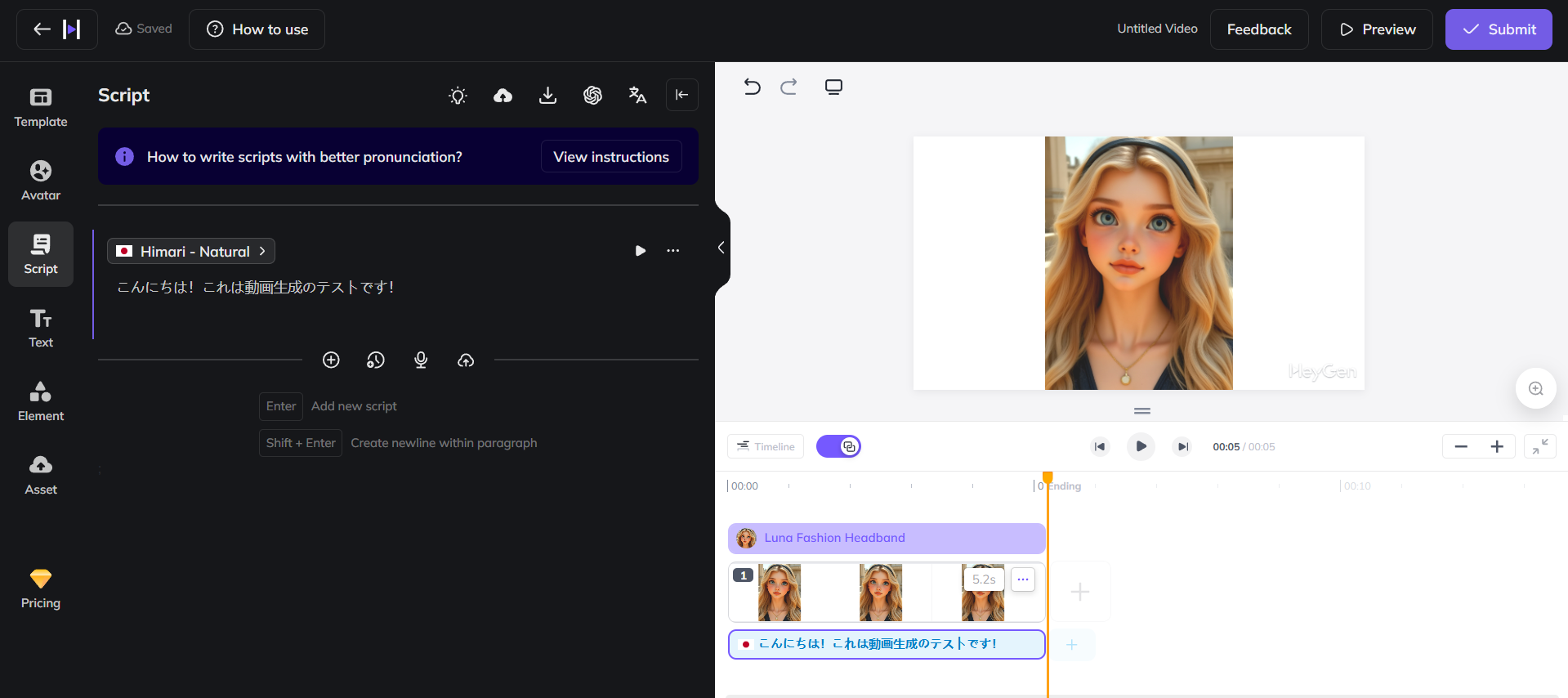The height and width of the screenshot is (698, 1568).
Task: Open the script history clock icon
Action: [376, 360]
